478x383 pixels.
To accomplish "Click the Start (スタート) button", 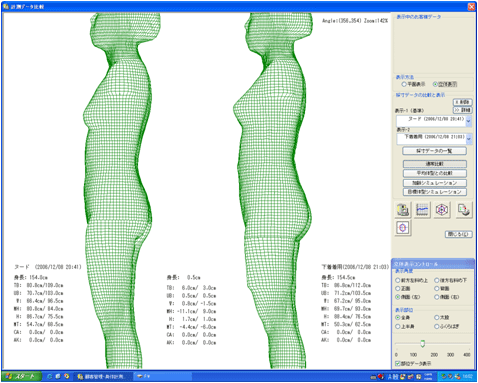I will pos(21,377).
